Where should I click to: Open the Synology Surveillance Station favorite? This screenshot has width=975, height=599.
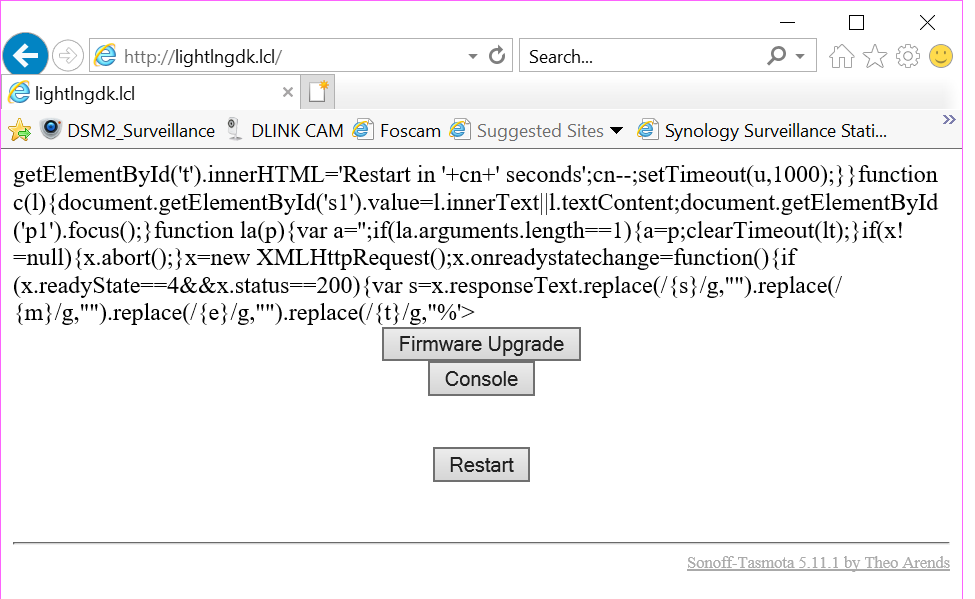tap(762, 131)
